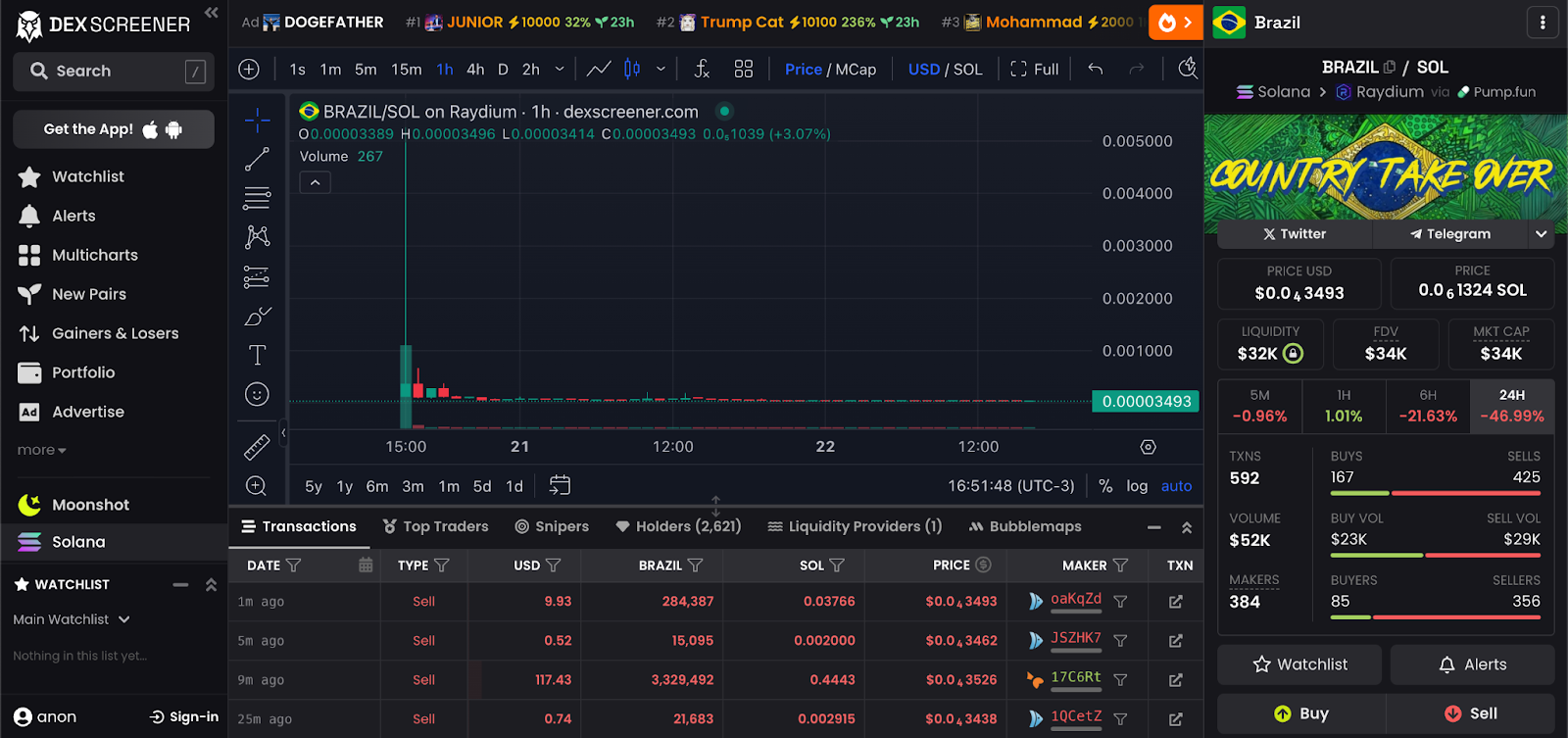Open the project Twitter link

[1295, 234]
